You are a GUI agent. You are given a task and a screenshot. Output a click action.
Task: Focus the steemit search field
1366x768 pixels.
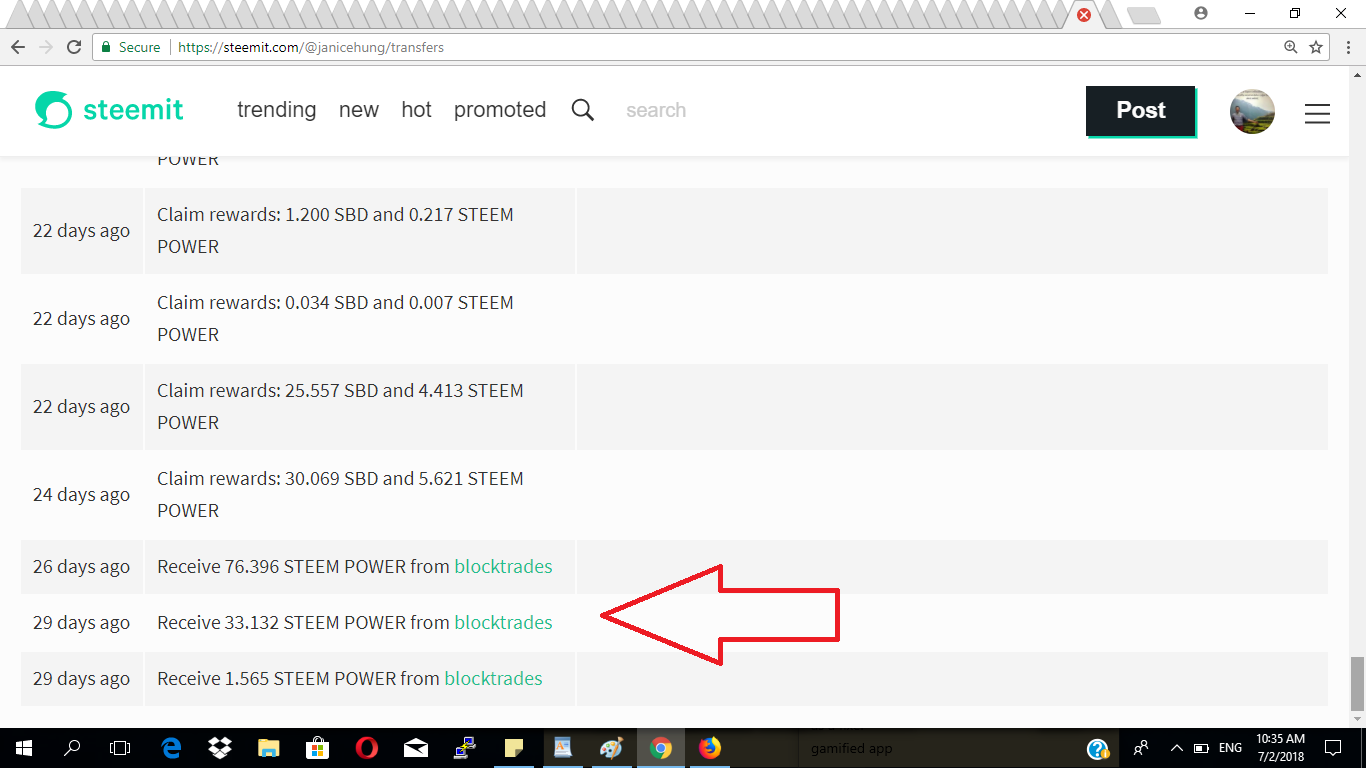[x=656, y=110]
